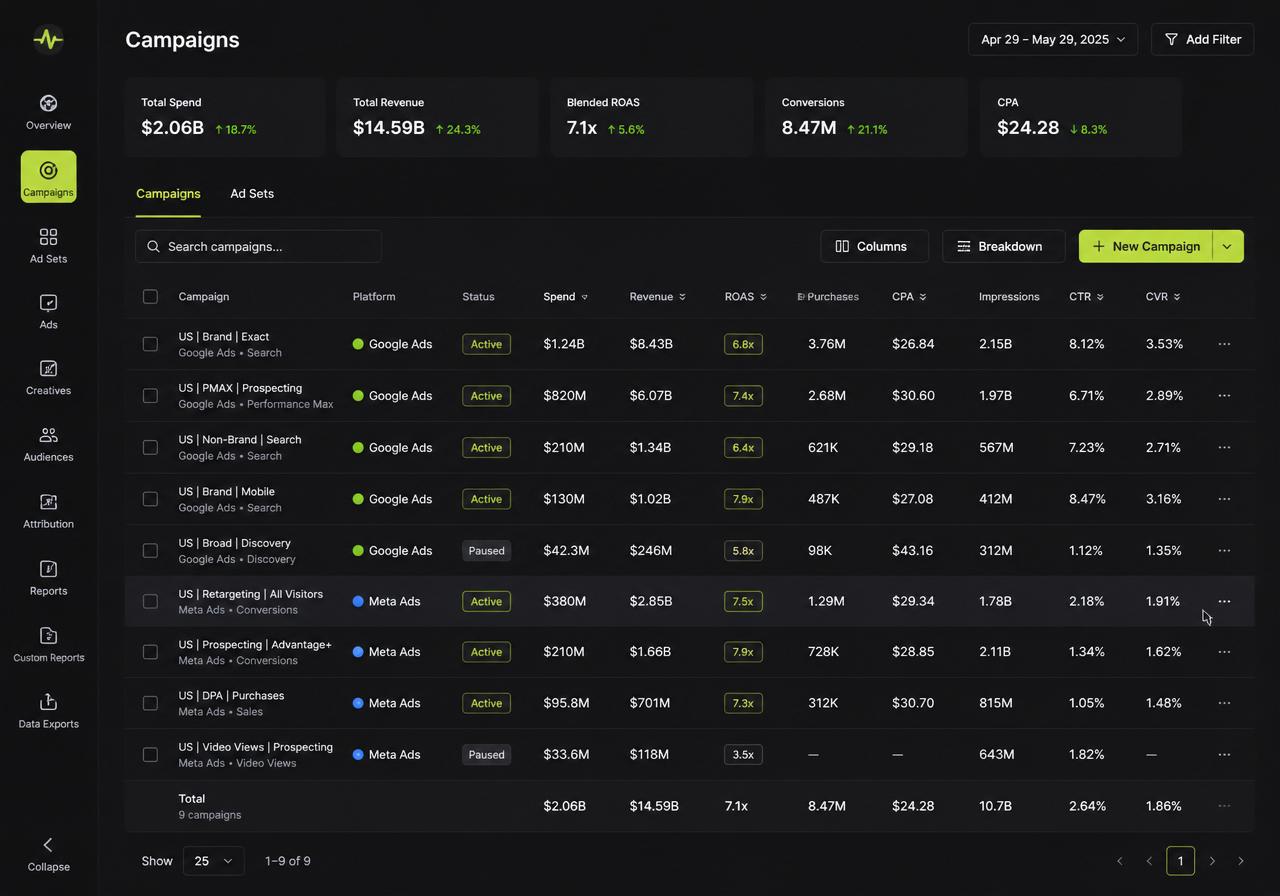Open row menu for US | Brand | Exact
The height and width of the screenshot is (896, 1280).
click(x=1224, y=344)
